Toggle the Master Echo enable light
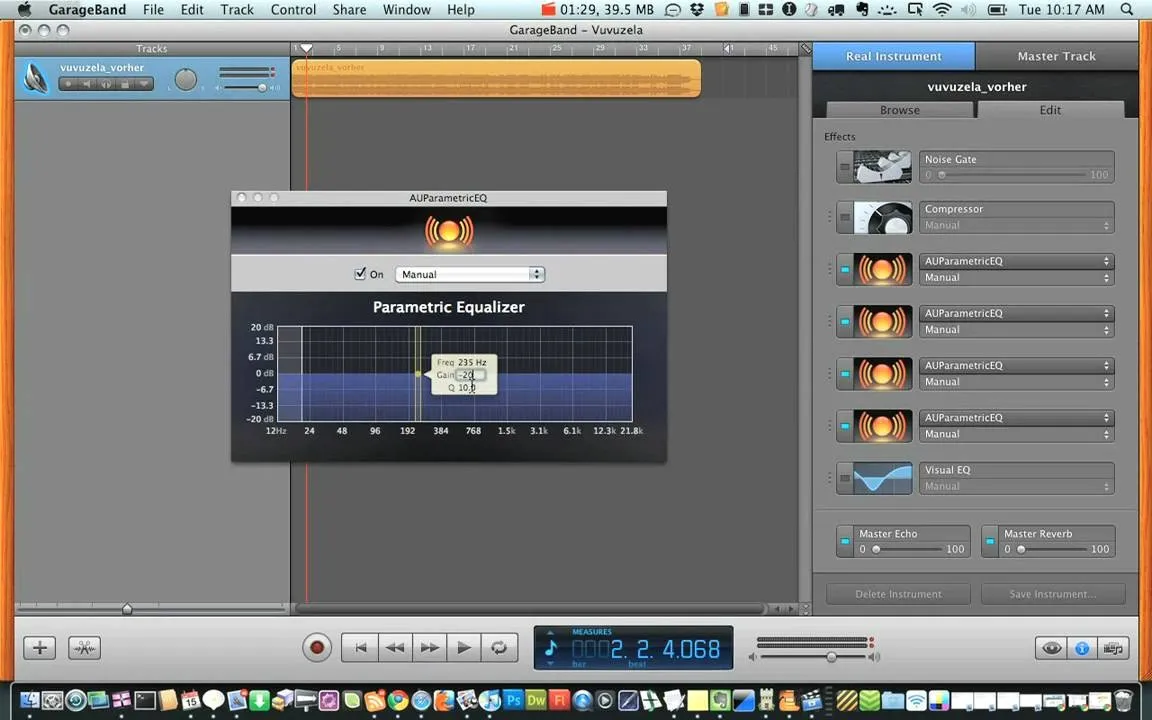The width and height of the screenshot is (1152, 720). (845, 541)
